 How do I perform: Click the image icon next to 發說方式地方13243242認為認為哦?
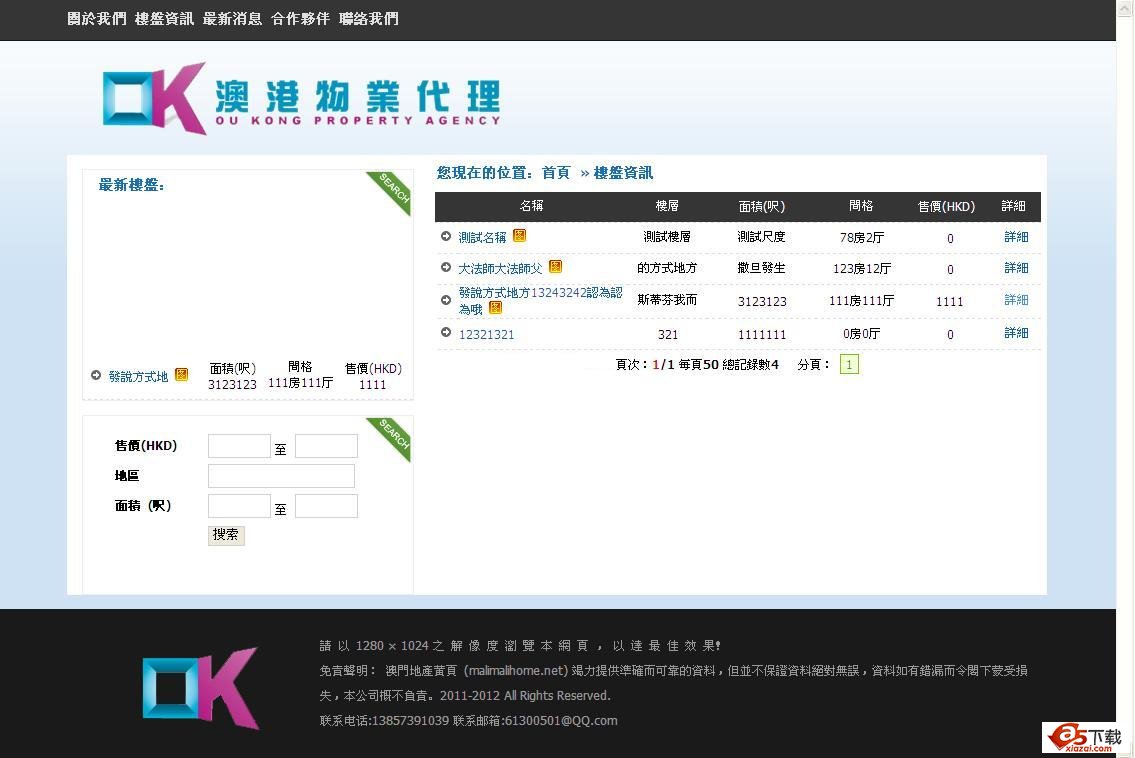tap(495, 308)
